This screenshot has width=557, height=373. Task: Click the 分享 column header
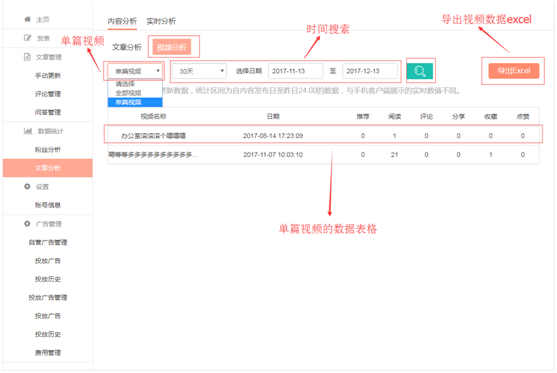[x=458, y=117]
